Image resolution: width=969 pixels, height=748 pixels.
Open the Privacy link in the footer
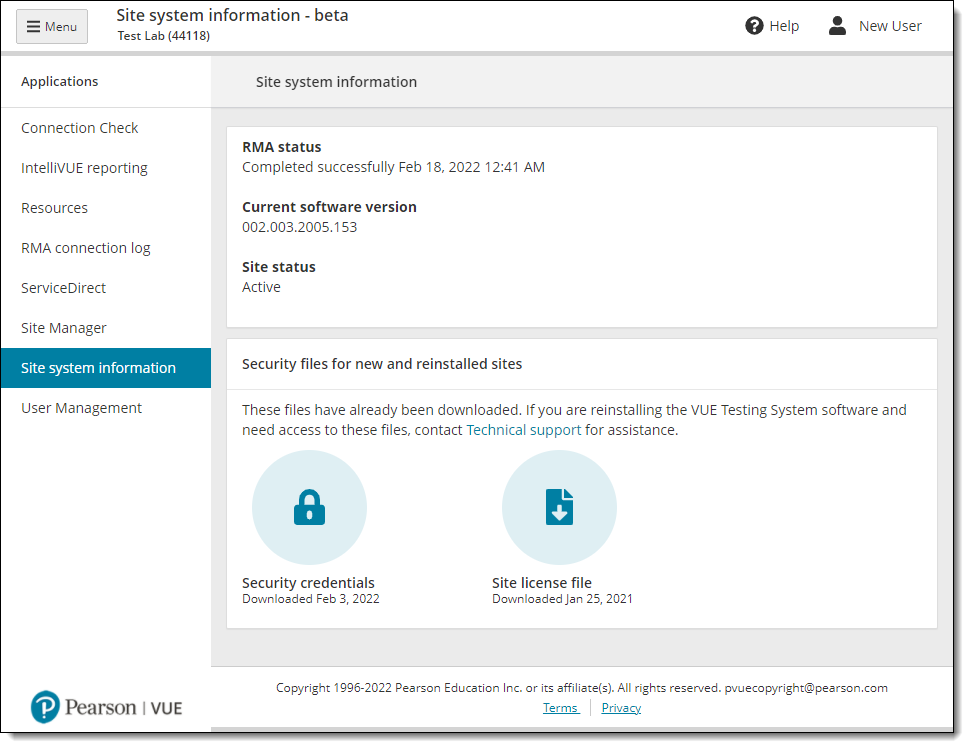pos(621,708)
